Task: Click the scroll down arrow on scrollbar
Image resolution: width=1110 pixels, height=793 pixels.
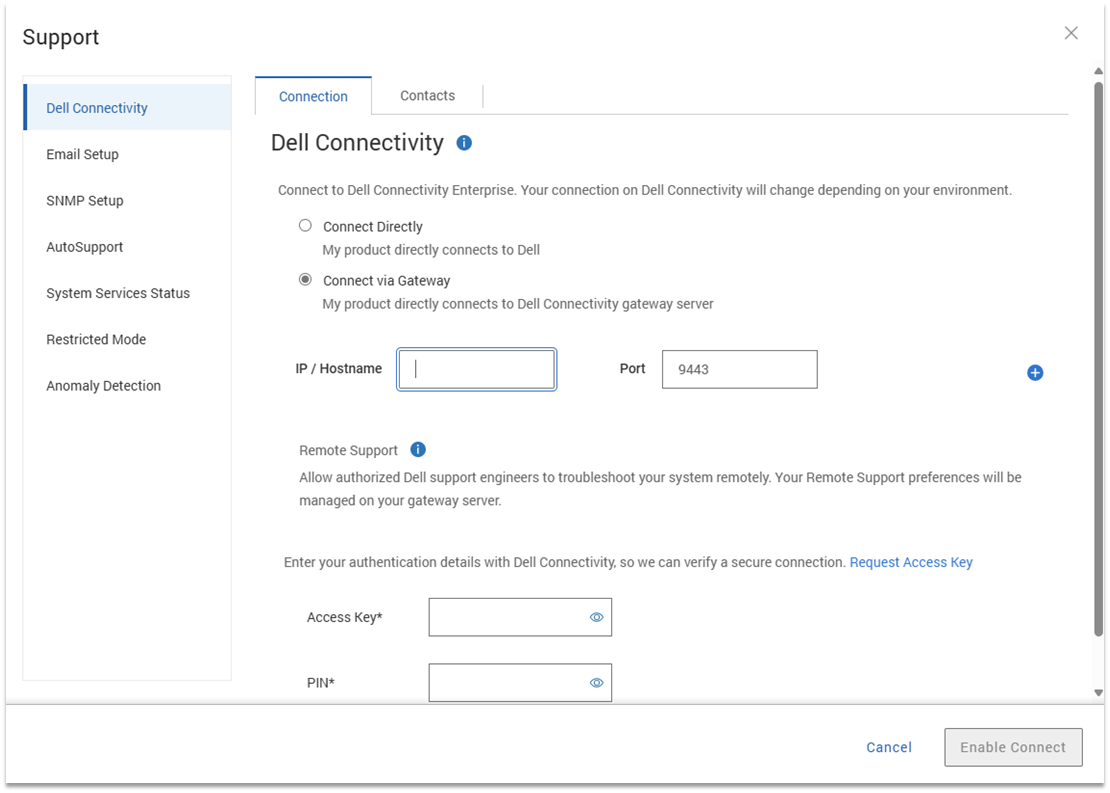Action: click(1098, 692)
